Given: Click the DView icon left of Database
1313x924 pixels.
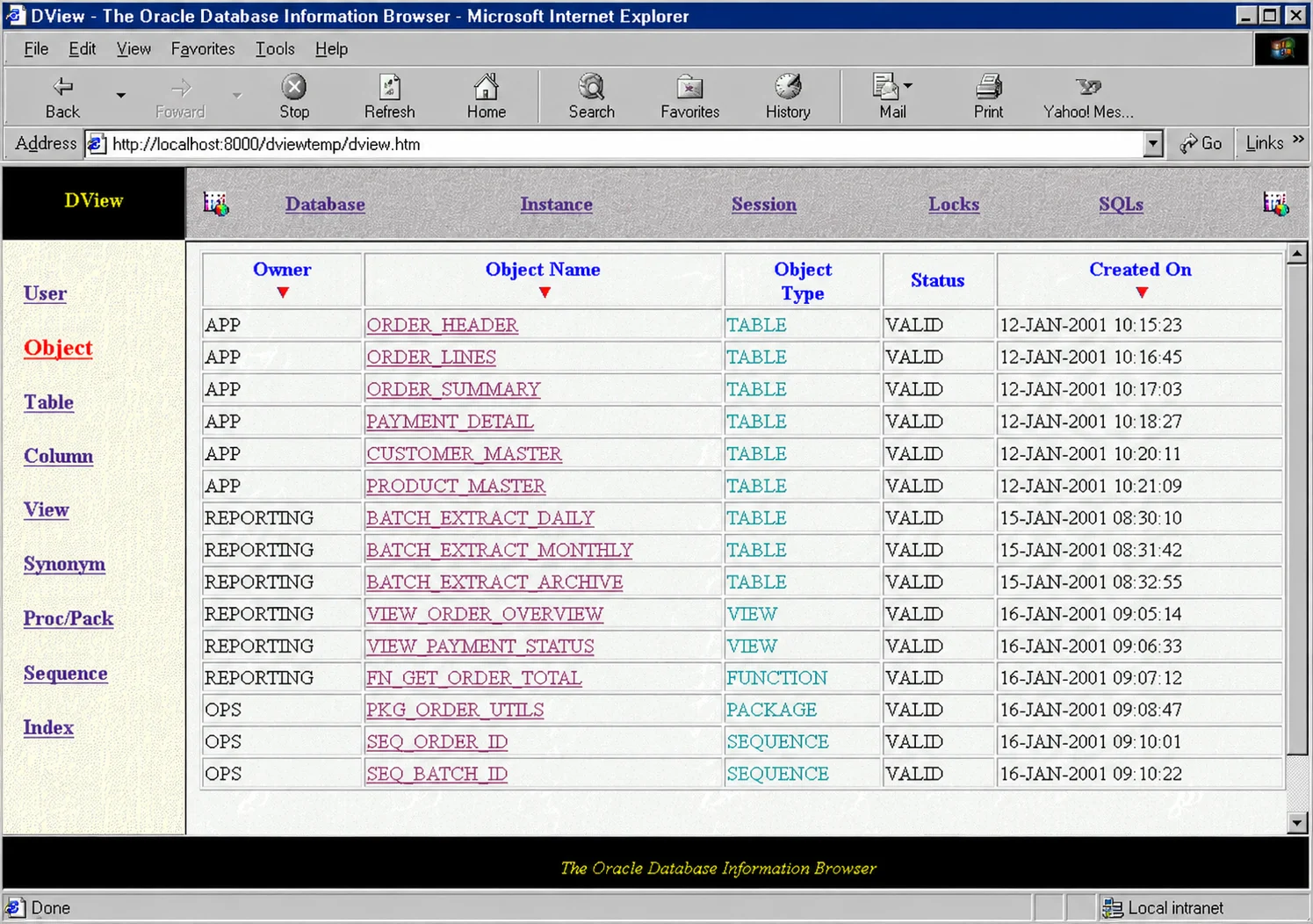Looking at the screenshot, I should click(x=216, y=204).
